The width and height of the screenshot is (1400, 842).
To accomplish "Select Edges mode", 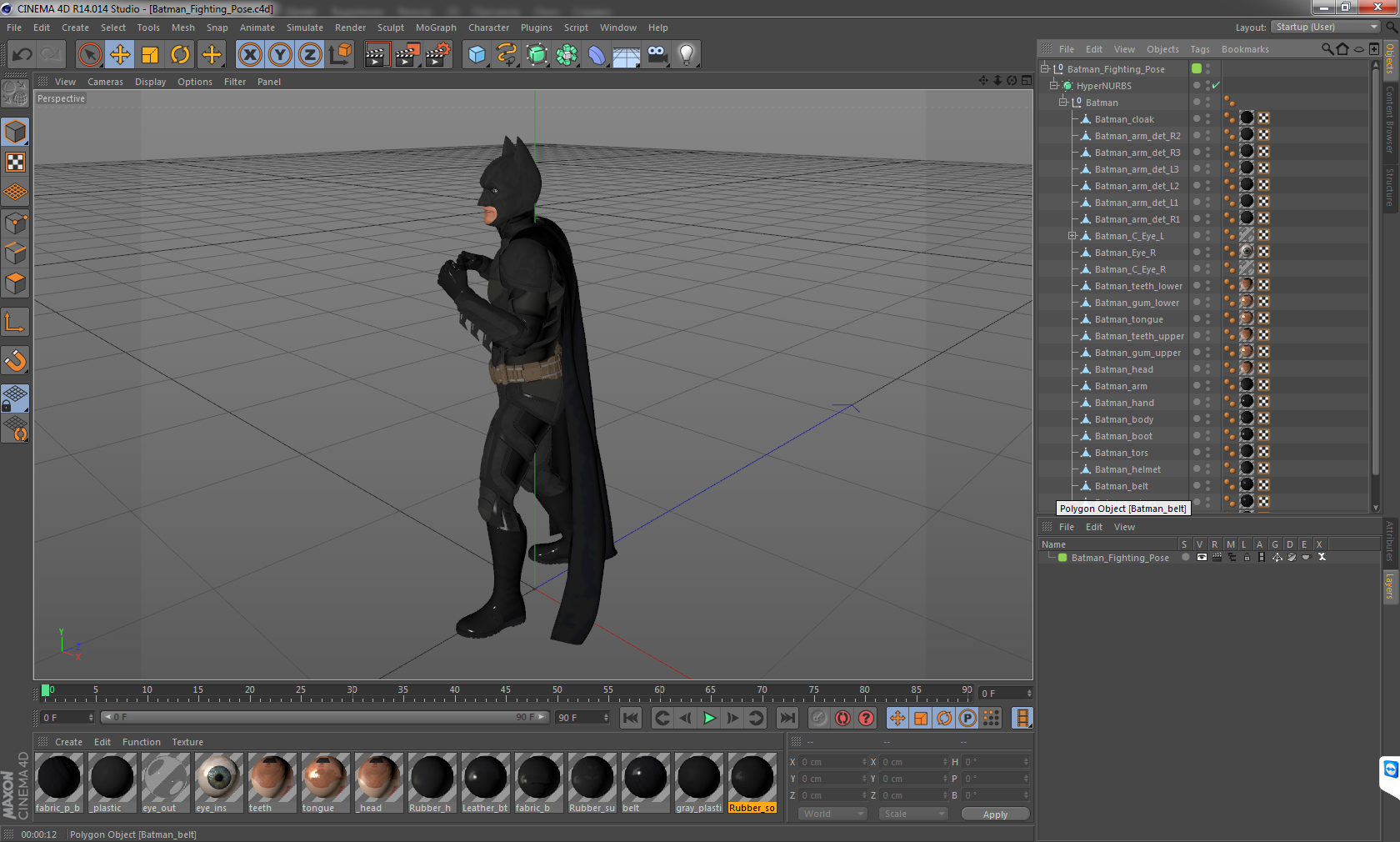I will pyautogui.click(x=16, y=253).
